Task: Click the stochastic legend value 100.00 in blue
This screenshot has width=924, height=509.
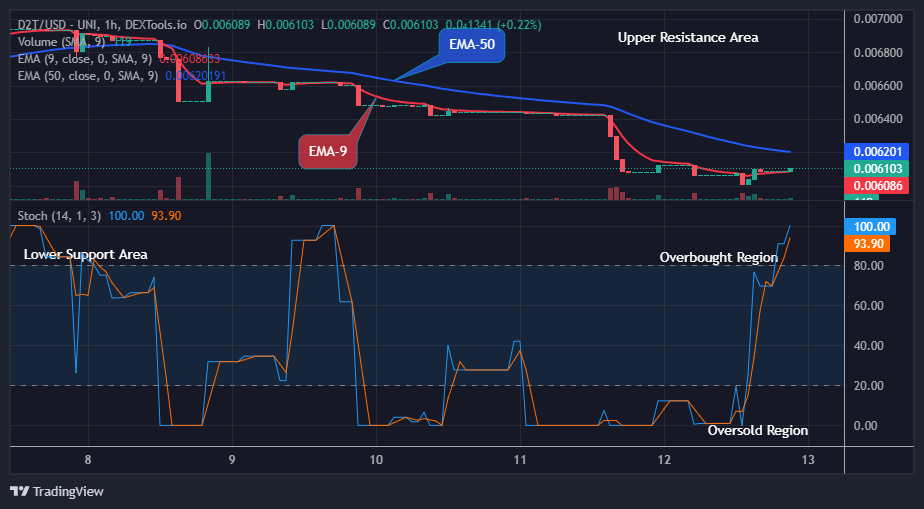Action: (x=126, y=216)
